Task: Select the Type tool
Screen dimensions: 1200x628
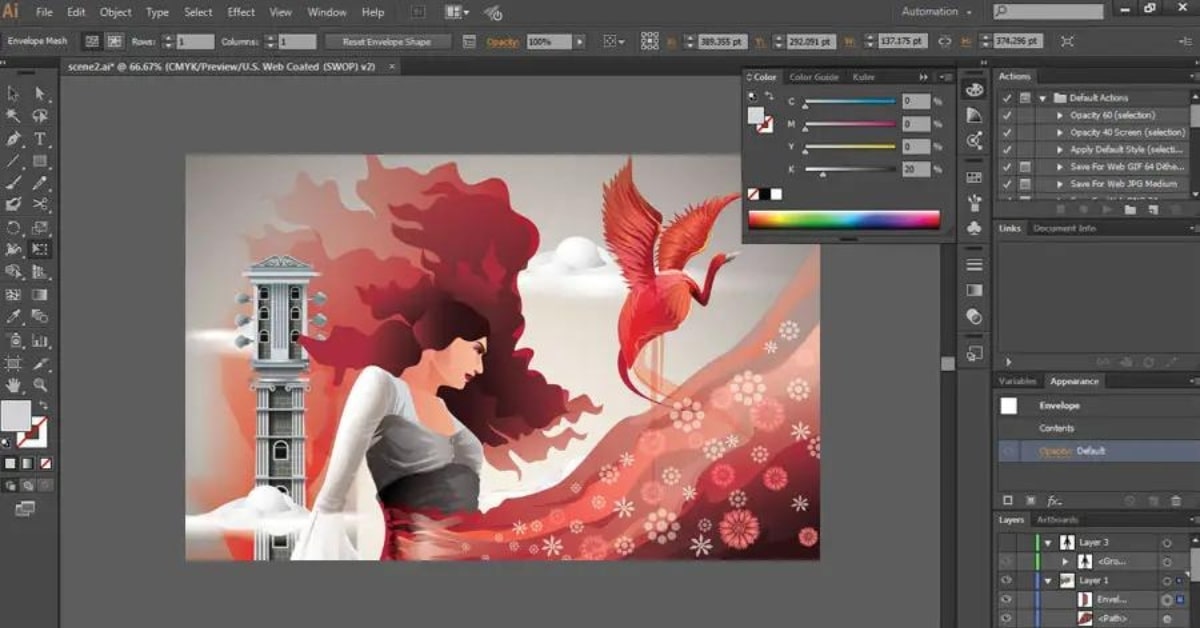Action: [40, 139]
